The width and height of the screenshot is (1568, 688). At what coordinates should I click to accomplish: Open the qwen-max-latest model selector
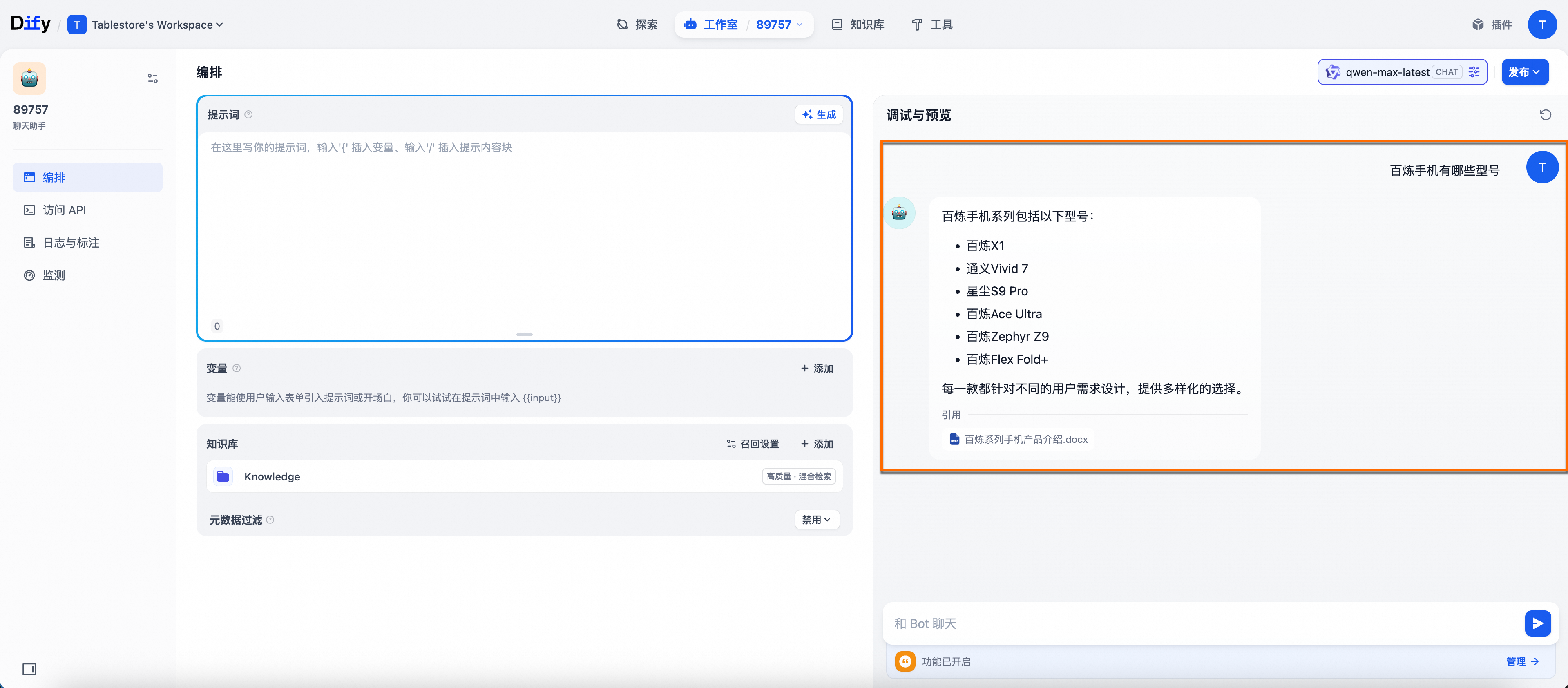click(x=1403, y=72)
